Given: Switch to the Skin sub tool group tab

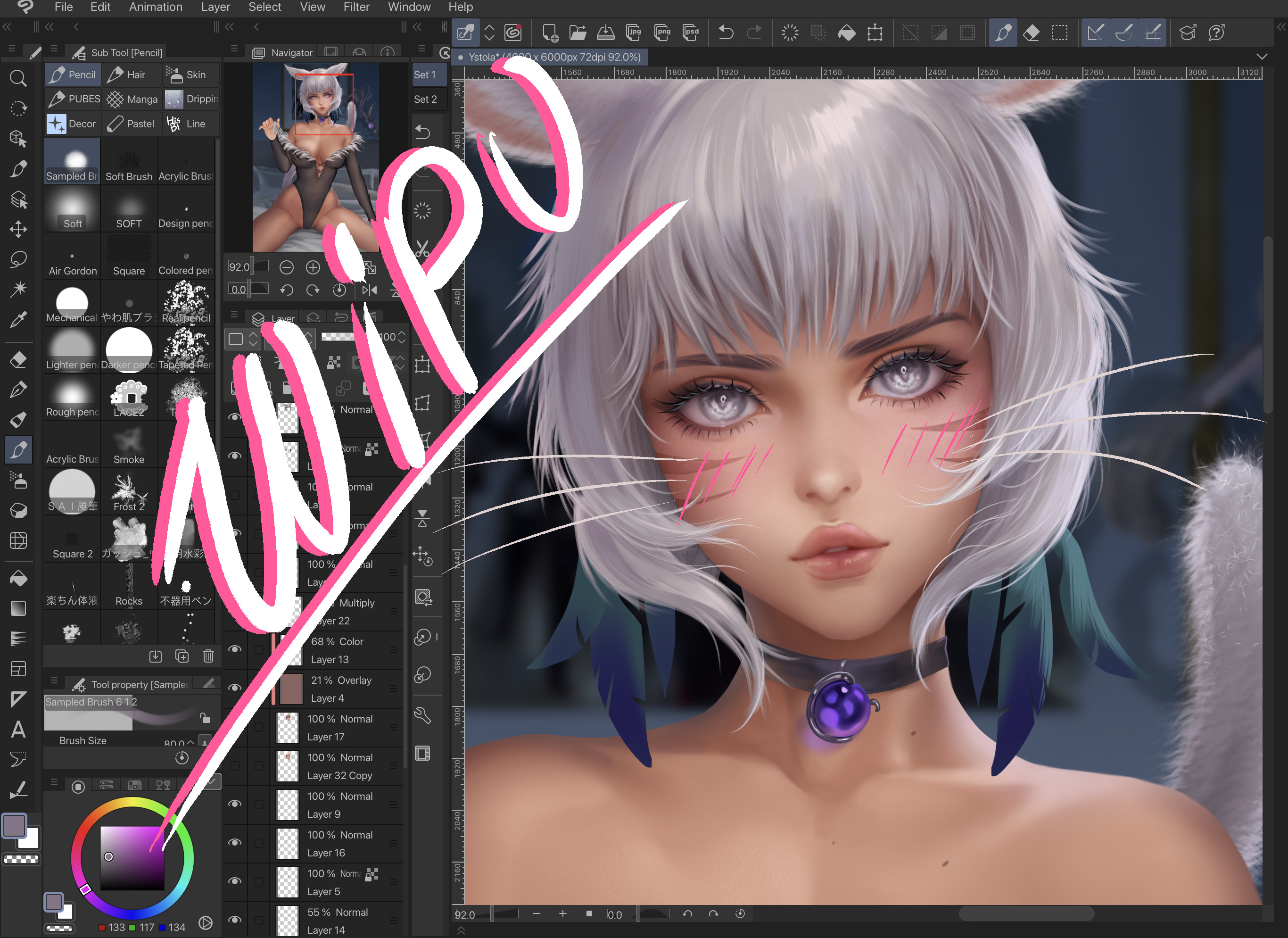Looking at the screenshot, I should 191,75.
